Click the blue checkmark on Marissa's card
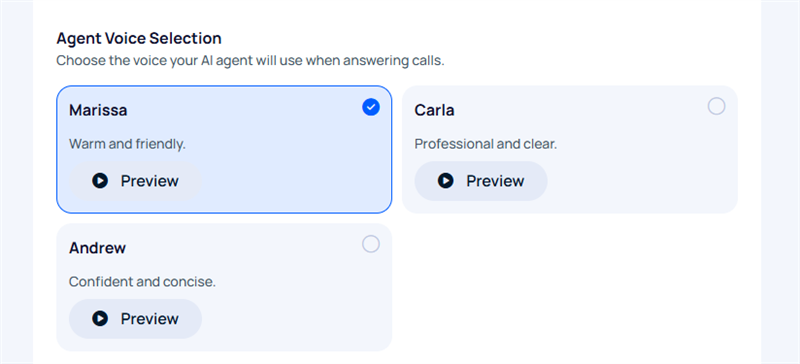 [x=371, y=107]
